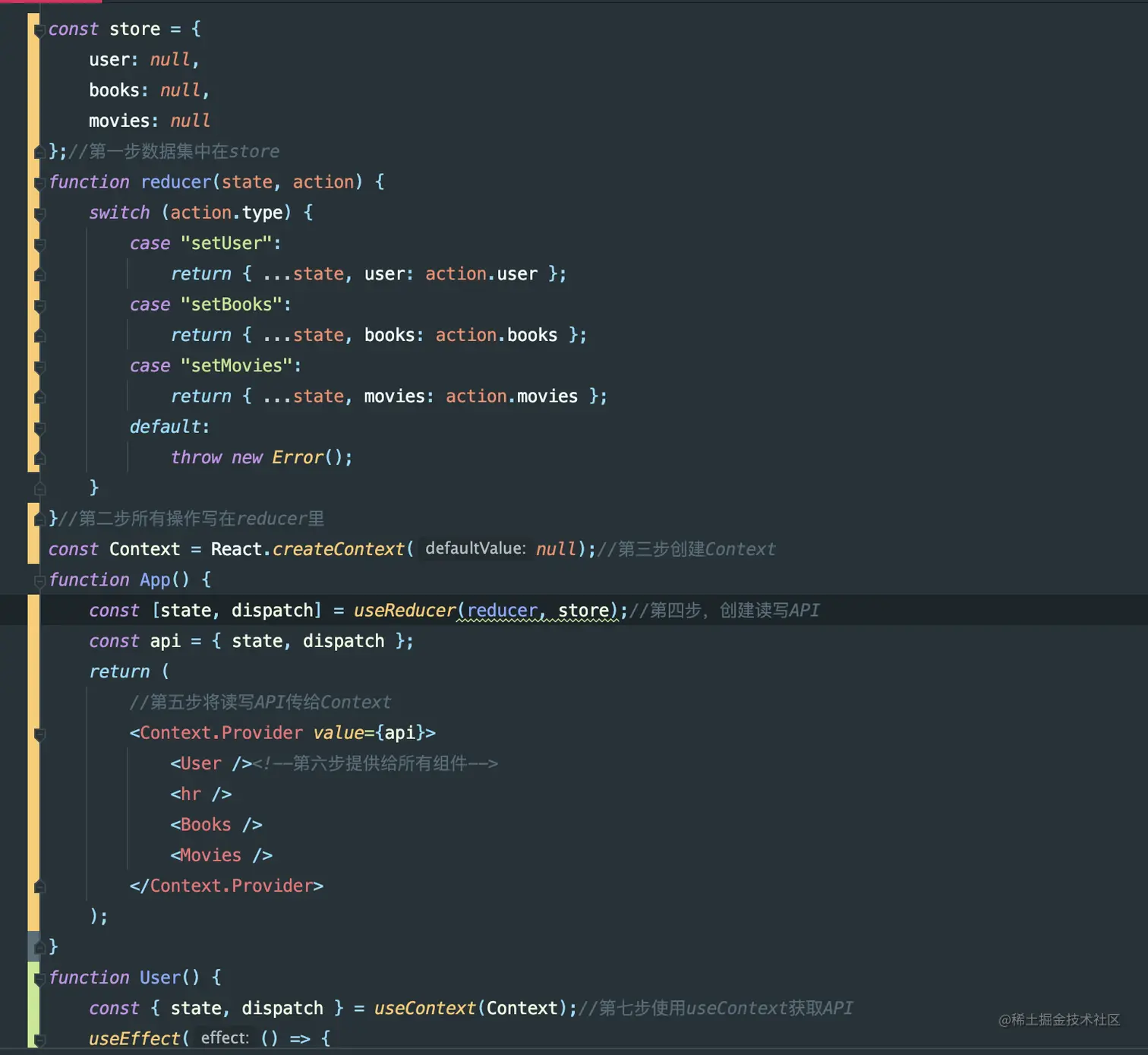Click "createContext" method call
Viewport: 1148px width, 1055px height.
(339, 549)
